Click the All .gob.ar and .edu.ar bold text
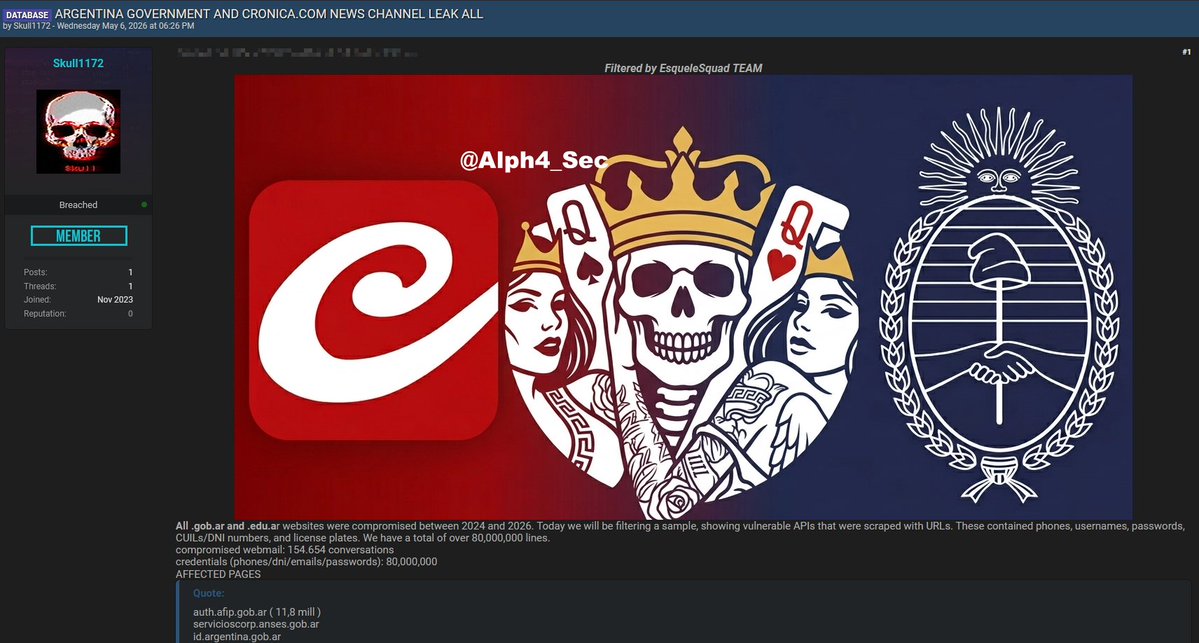Viewport: 1199px width, 643px height. [x=228, y=526]
